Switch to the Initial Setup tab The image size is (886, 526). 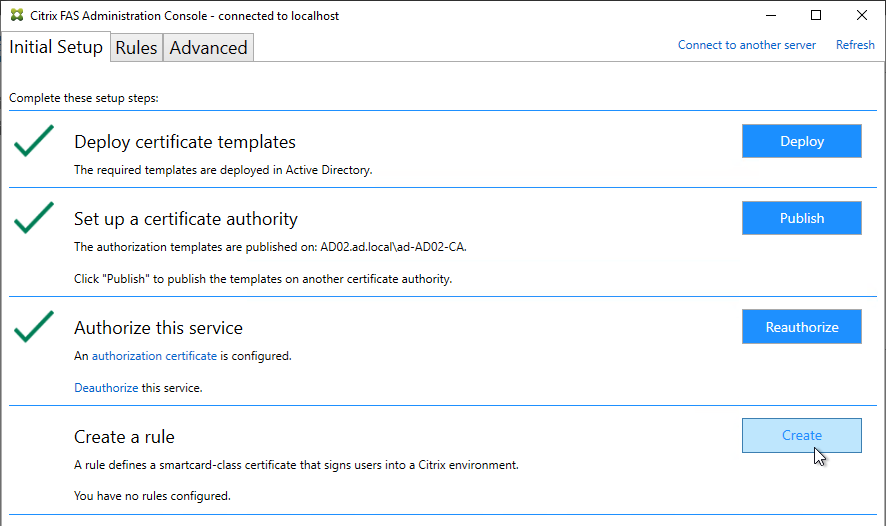click(x=56, y=47)
